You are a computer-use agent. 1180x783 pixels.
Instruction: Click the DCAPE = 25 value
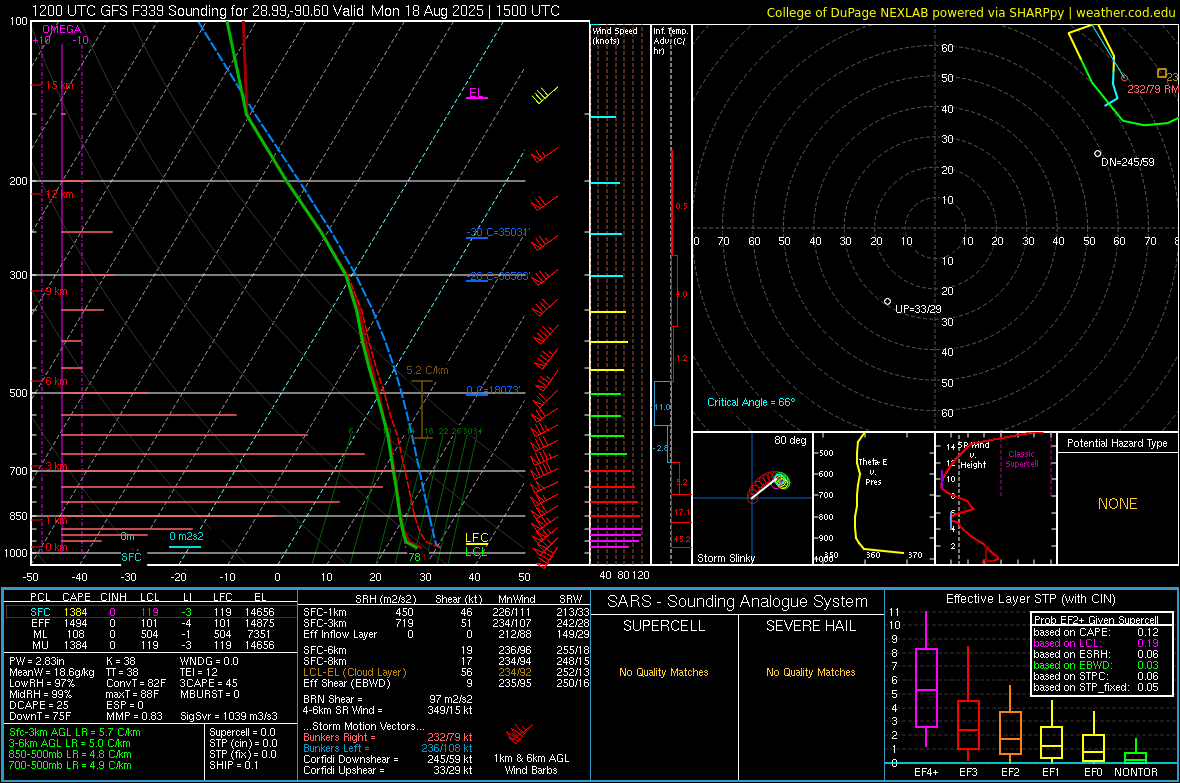[39, 705]
